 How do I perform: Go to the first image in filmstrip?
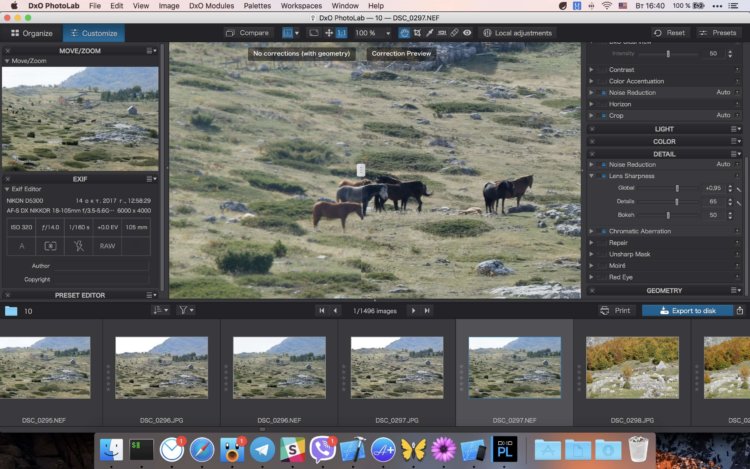322,311
